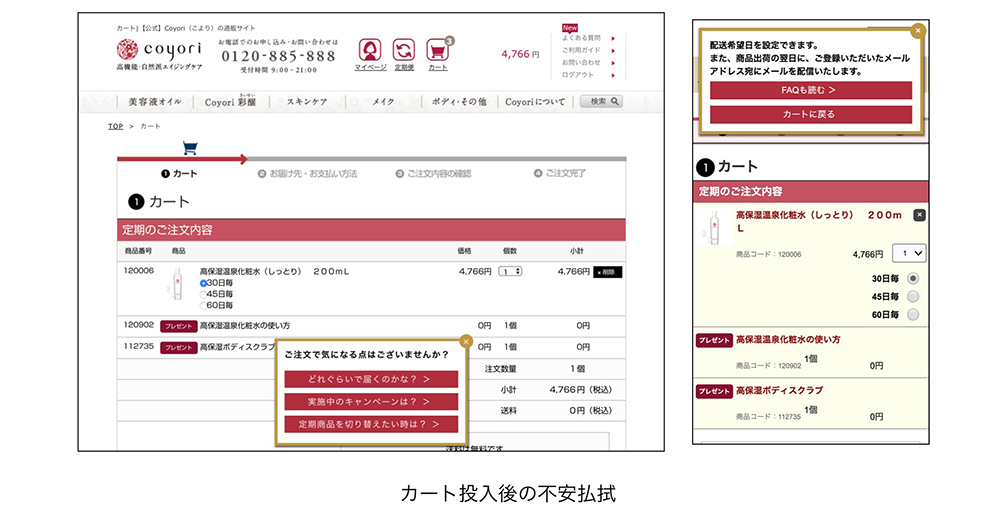Viewport: 1000px width, 522px height.
Task: Click the red arrow beside よくある質問
Action: (x=613, y=38)
